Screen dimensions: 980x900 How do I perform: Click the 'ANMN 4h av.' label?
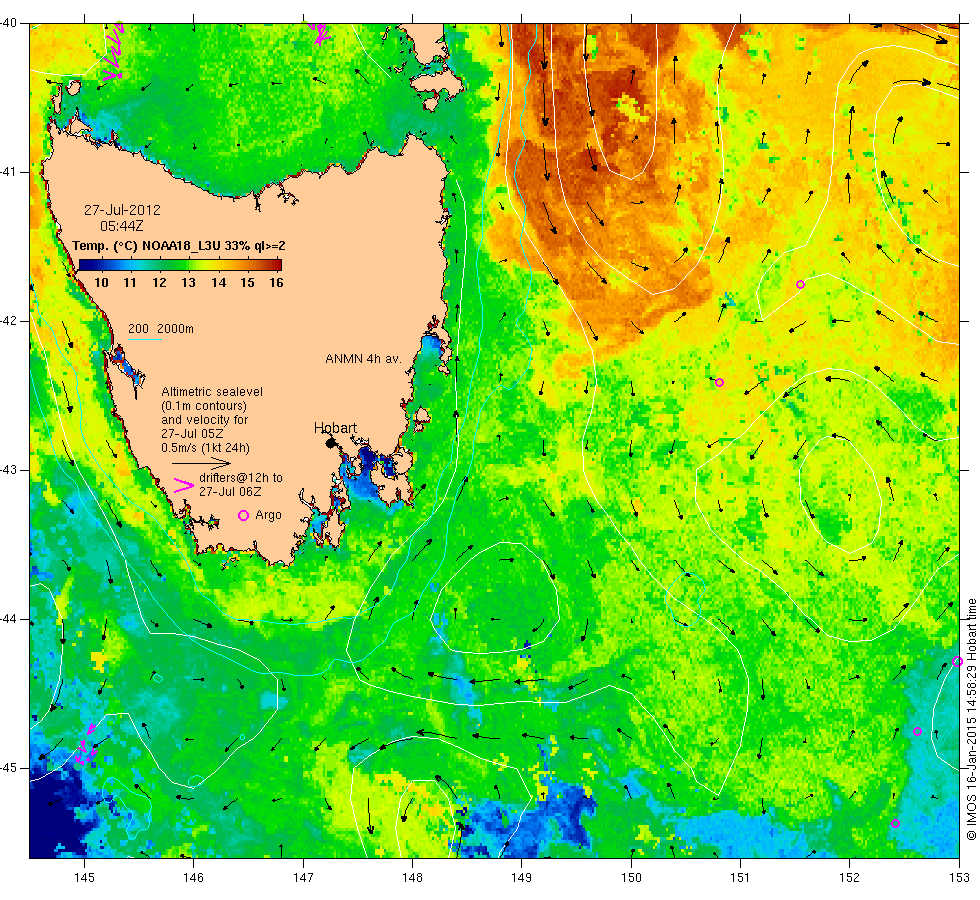coord(363,359)
